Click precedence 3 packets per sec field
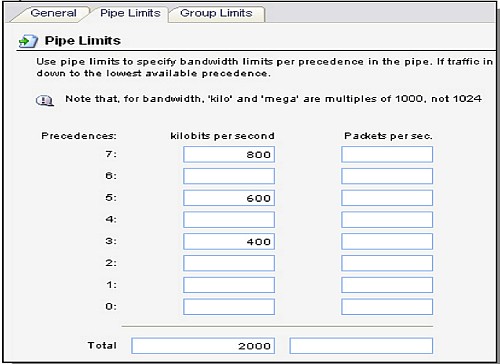The image size is (500, 364). [x=387, y=242]
